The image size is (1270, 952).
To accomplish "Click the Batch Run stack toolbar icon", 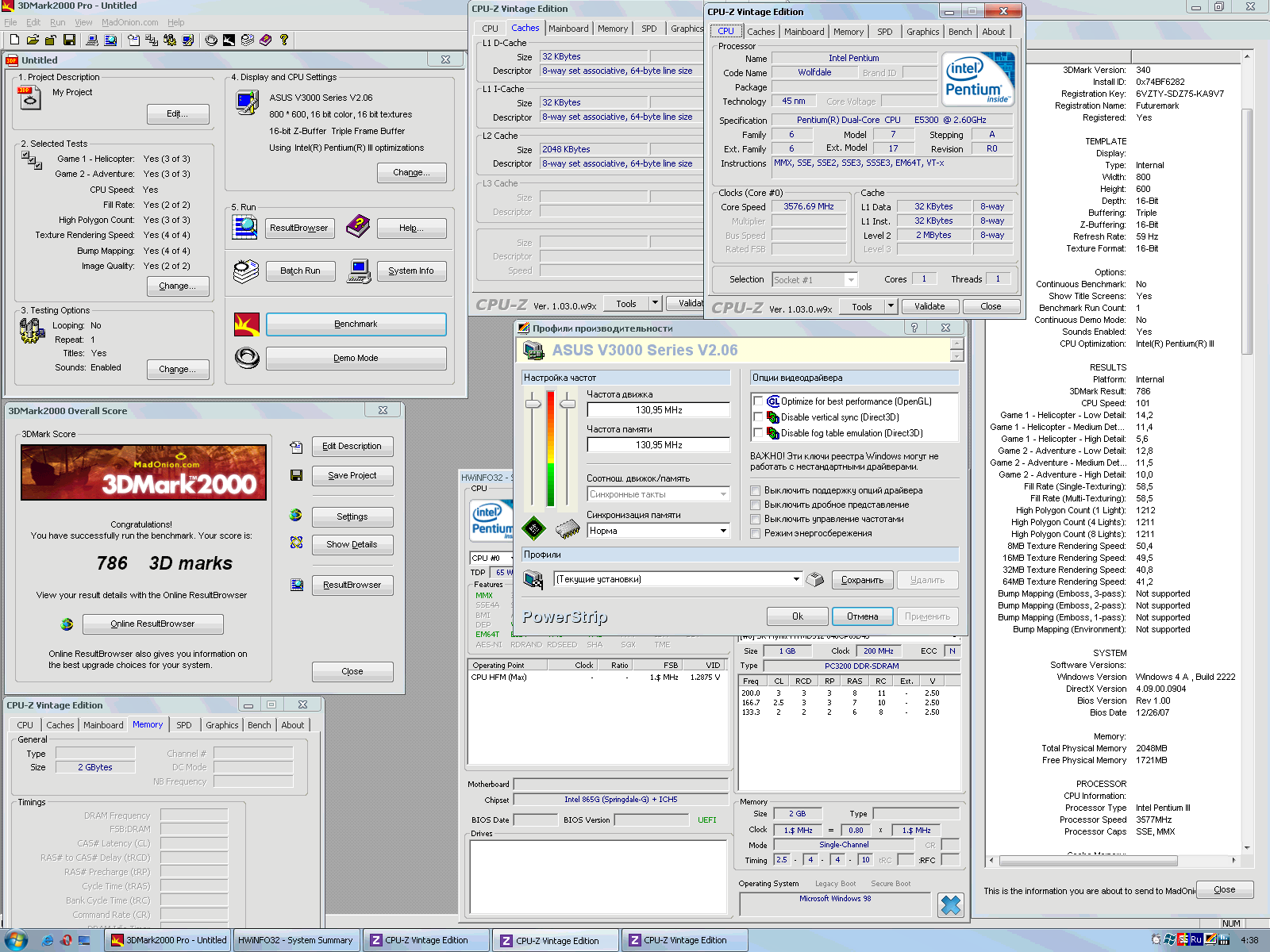I will tap(247, 40).
